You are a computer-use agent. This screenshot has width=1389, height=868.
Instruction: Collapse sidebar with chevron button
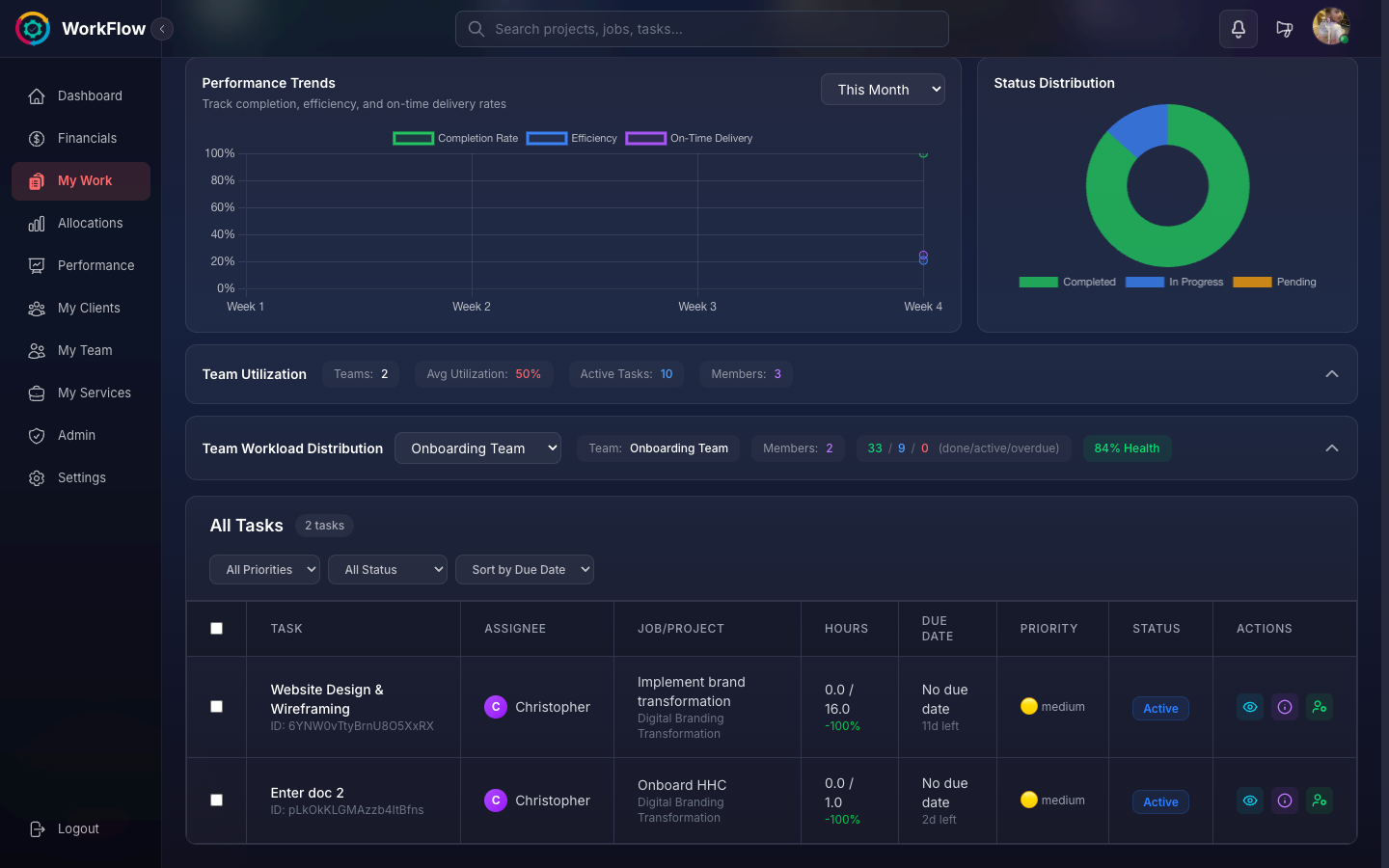point(162,29)
